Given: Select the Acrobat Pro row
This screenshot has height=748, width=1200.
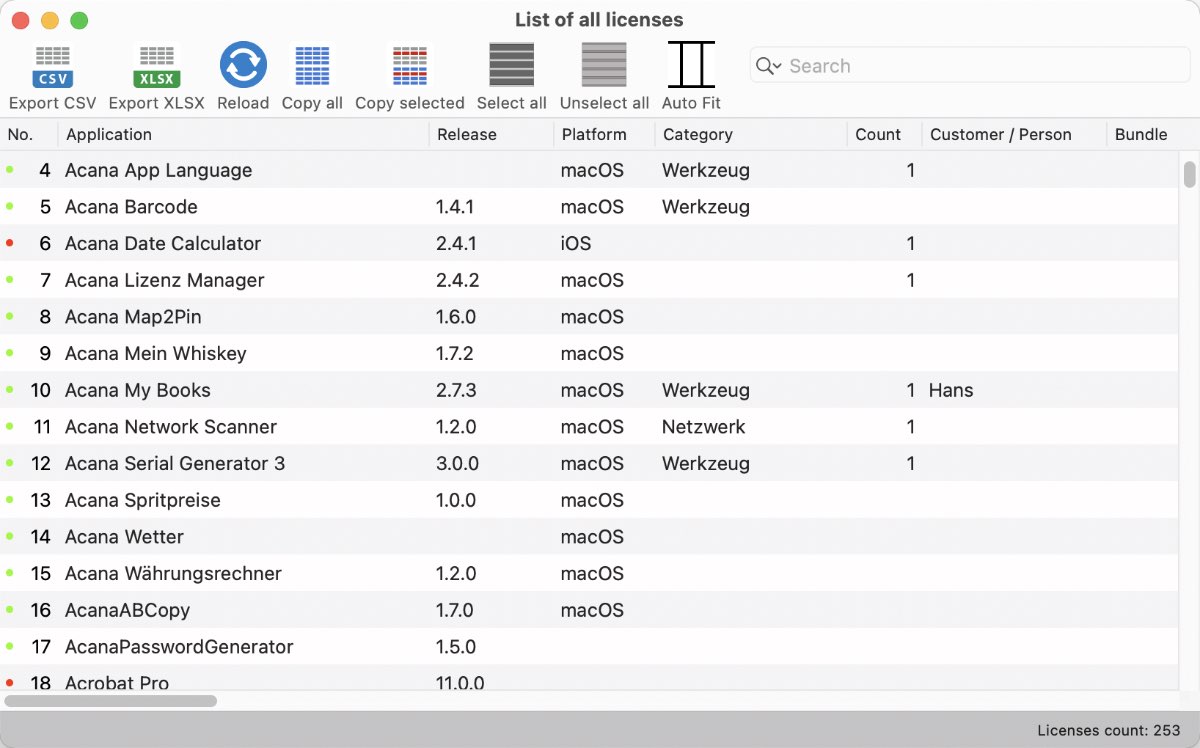Looking at the screenshot, I should 590,679.
